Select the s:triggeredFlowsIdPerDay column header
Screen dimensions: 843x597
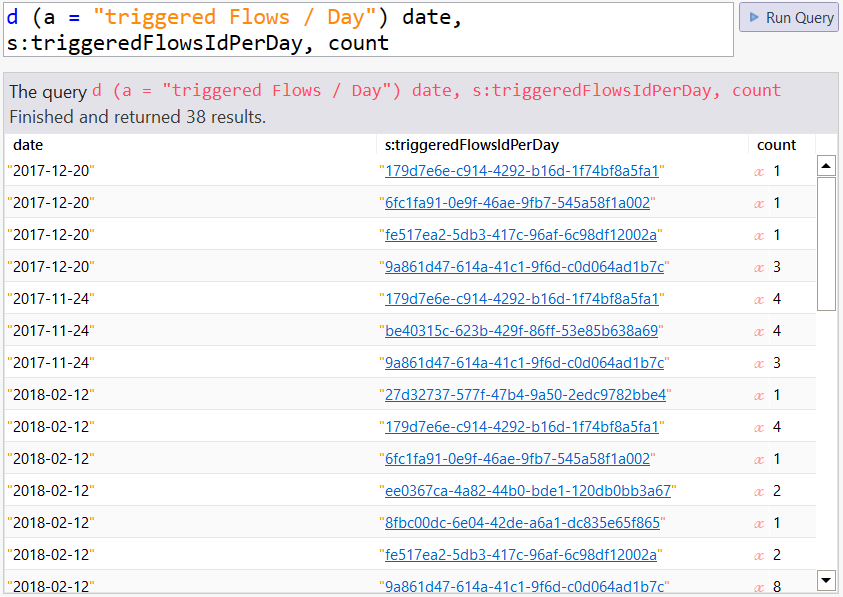pyautogui.click(x=471, y=145)
